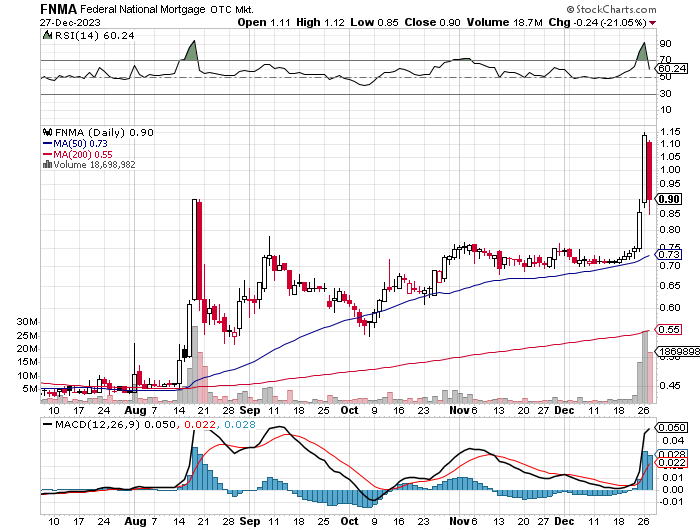Click the tallest gray volume bar in December
The image size is (700, 530).
pos(645,367)
